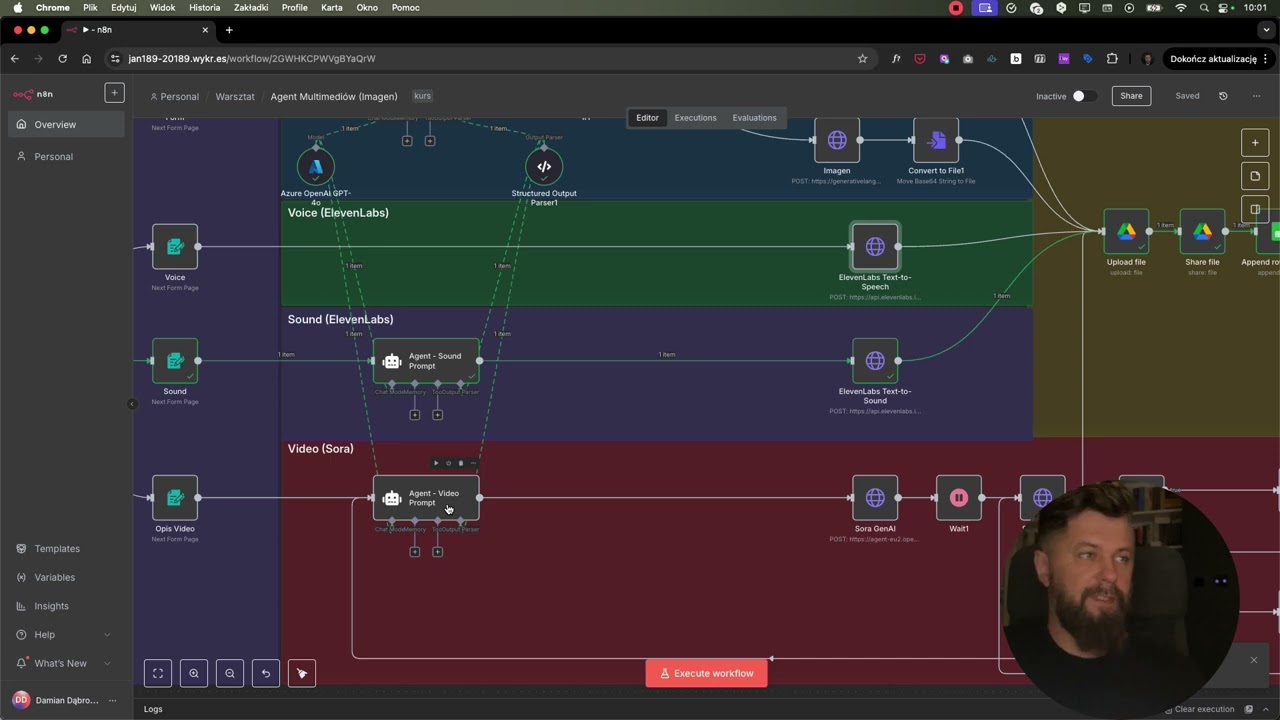Screen dimensions: 1280x720
Task: Select the Voice form node
Action: coord(175,246)
